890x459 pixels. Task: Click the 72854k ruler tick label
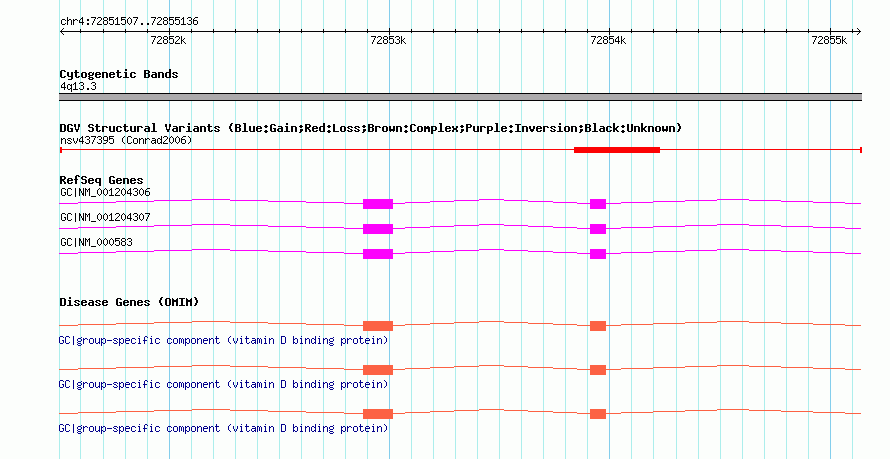[608, 40]
